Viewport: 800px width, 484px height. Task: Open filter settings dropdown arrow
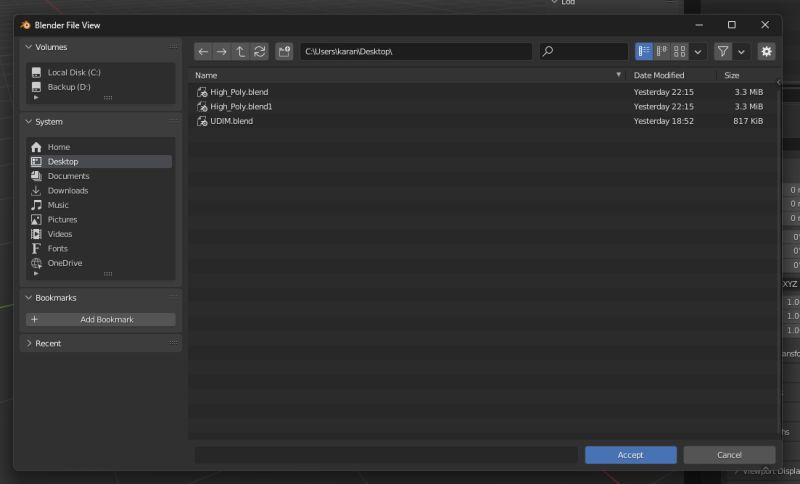click(x=741, y=52)
